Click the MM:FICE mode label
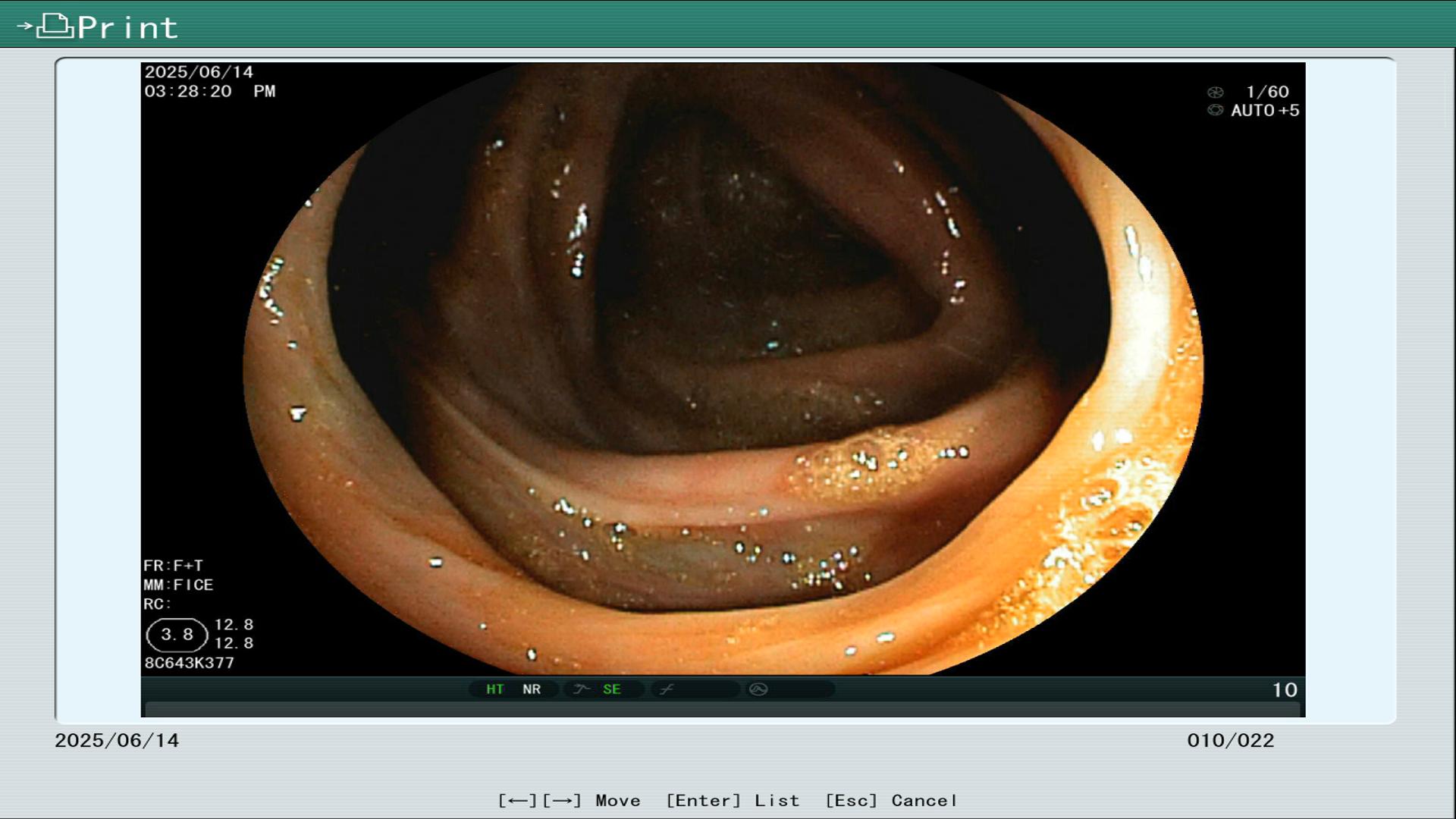The width and height of the screenshot is (1456, 819). click(178, 585)
